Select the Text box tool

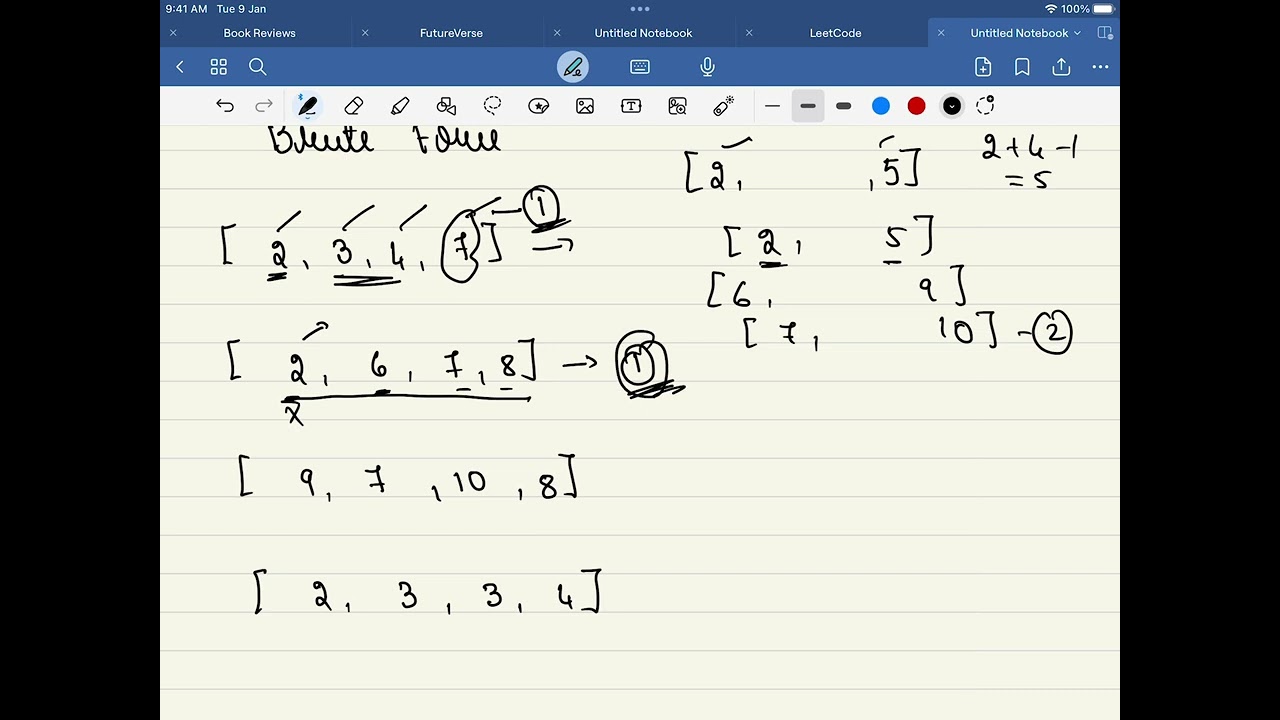point(631,106)
